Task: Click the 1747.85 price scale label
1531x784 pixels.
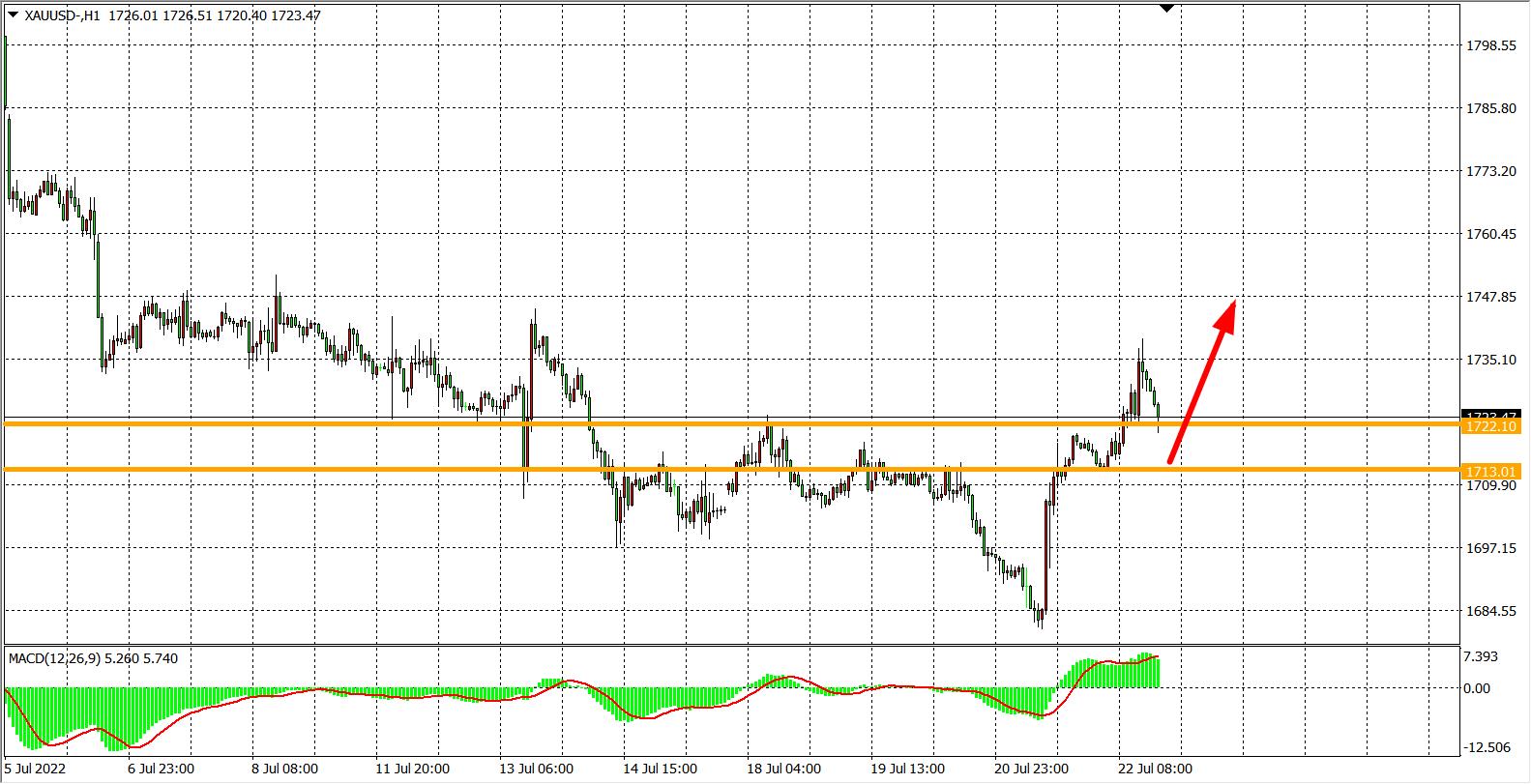Action: (x=1491, y=297)
